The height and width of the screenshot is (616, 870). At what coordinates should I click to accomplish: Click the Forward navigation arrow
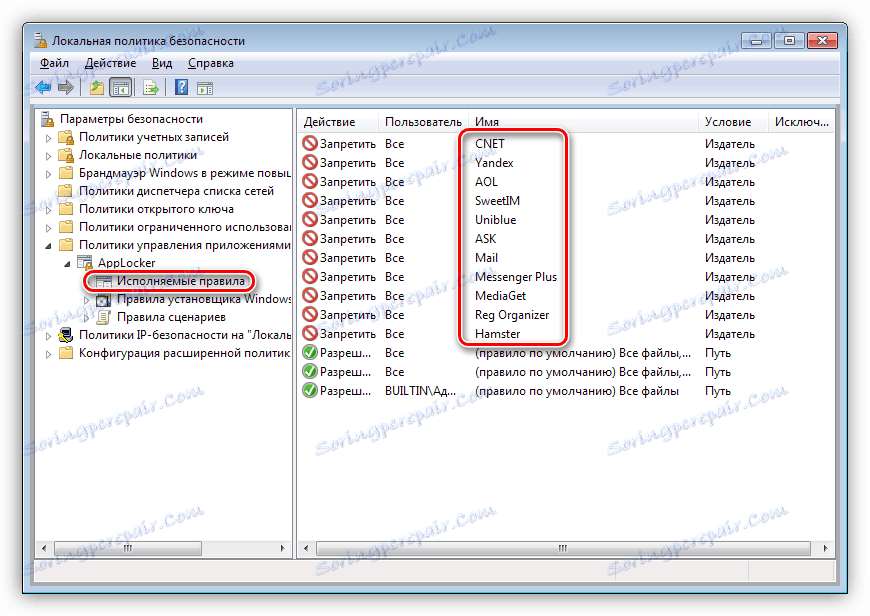coord(64,87)
